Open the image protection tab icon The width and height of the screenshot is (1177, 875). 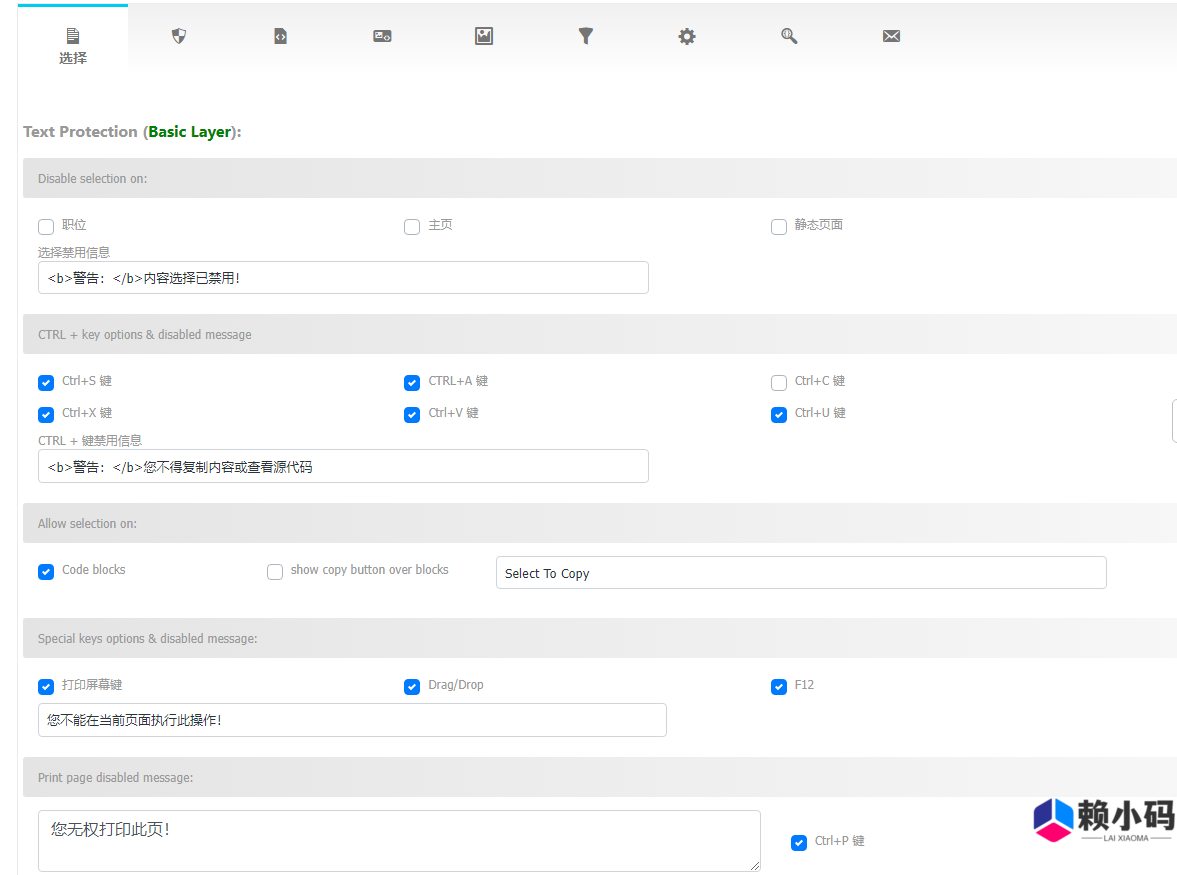[x=484, y=36]
